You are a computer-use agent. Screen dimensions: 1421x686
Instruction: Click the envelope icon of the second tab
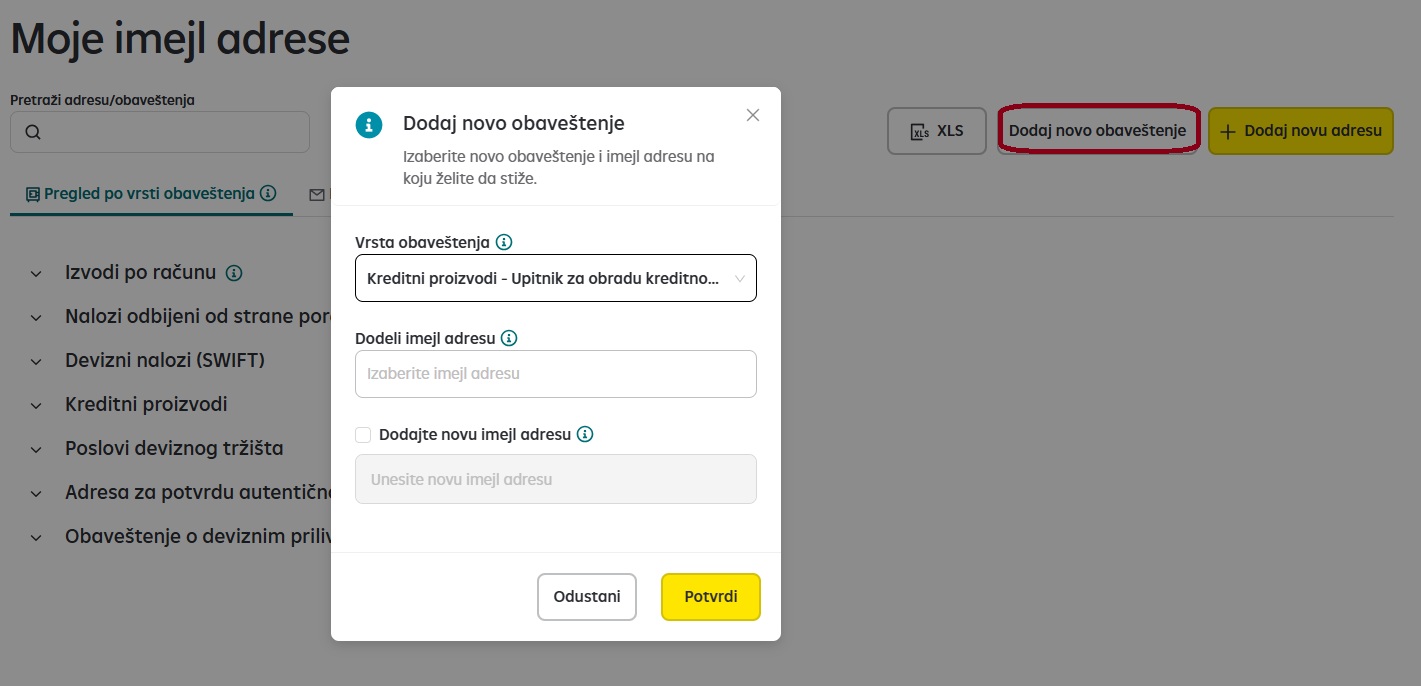tap(317, 194)
